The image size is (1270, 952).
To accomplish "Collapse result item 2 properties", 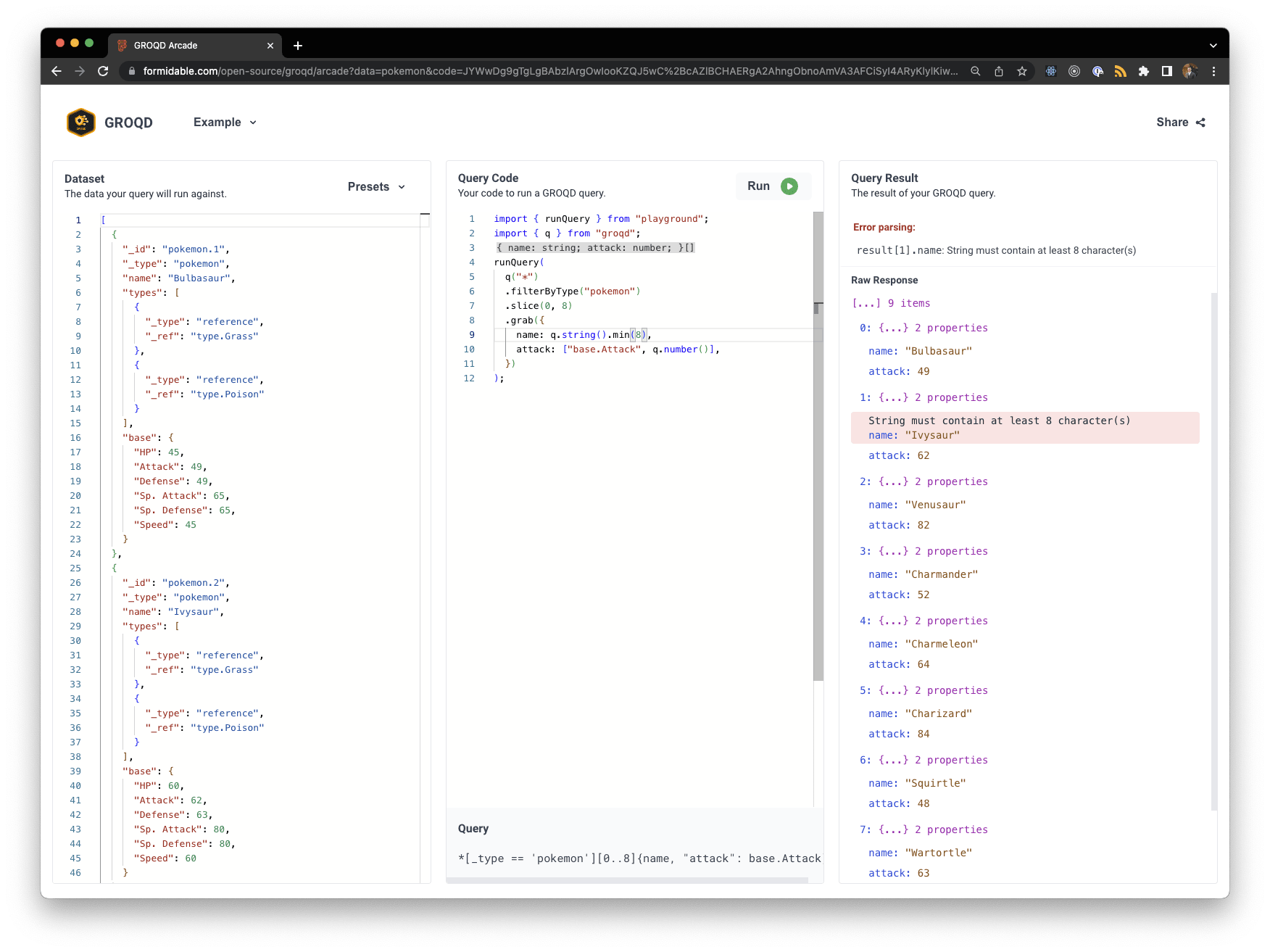I will 924,482.
